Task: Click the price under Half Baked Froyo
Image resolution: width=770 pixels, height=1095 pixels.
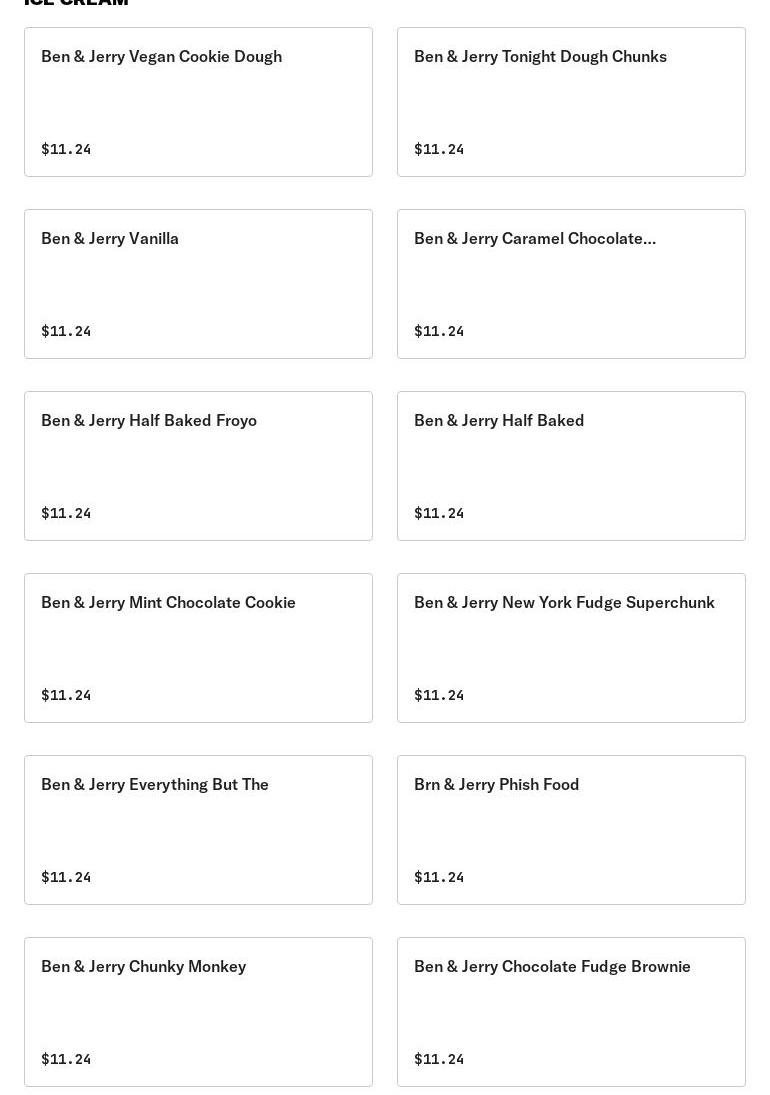Action: pos(66,513)
